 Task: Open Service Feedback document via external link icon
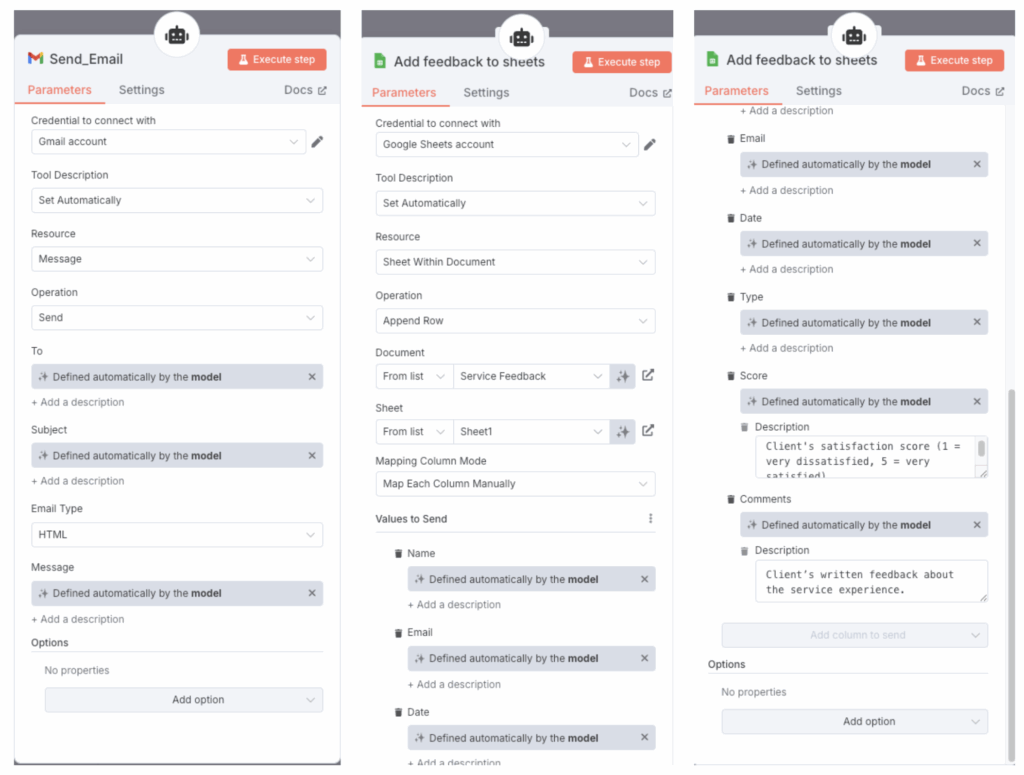click(648, 376)
